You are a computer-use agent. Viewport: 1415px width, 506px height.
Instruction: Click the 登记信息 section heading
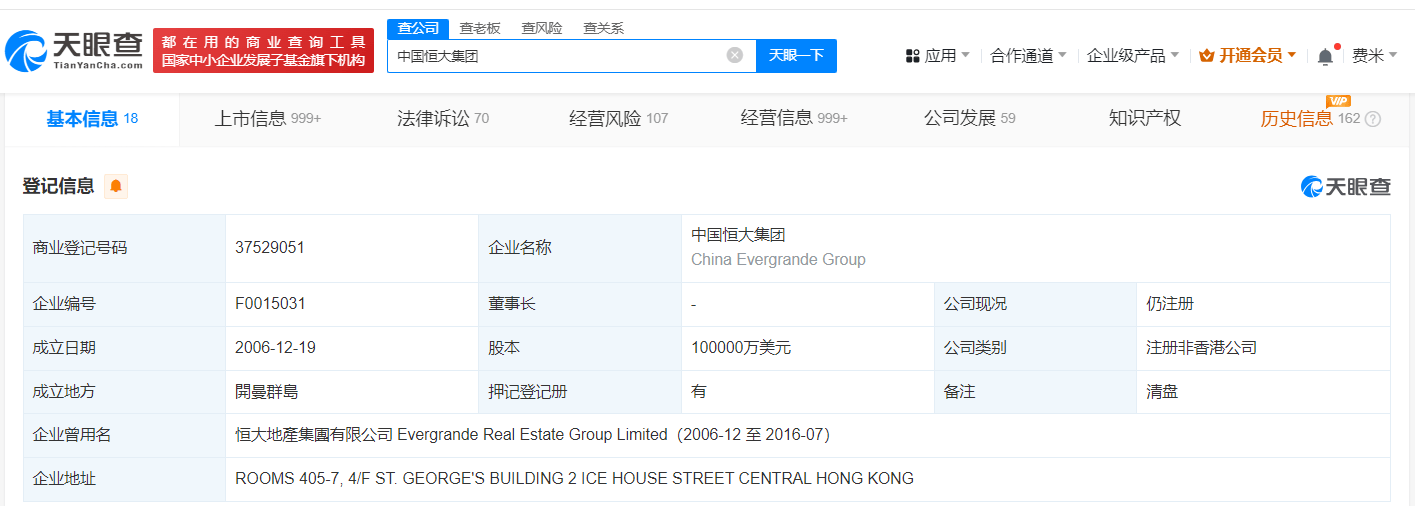[58, 186]
